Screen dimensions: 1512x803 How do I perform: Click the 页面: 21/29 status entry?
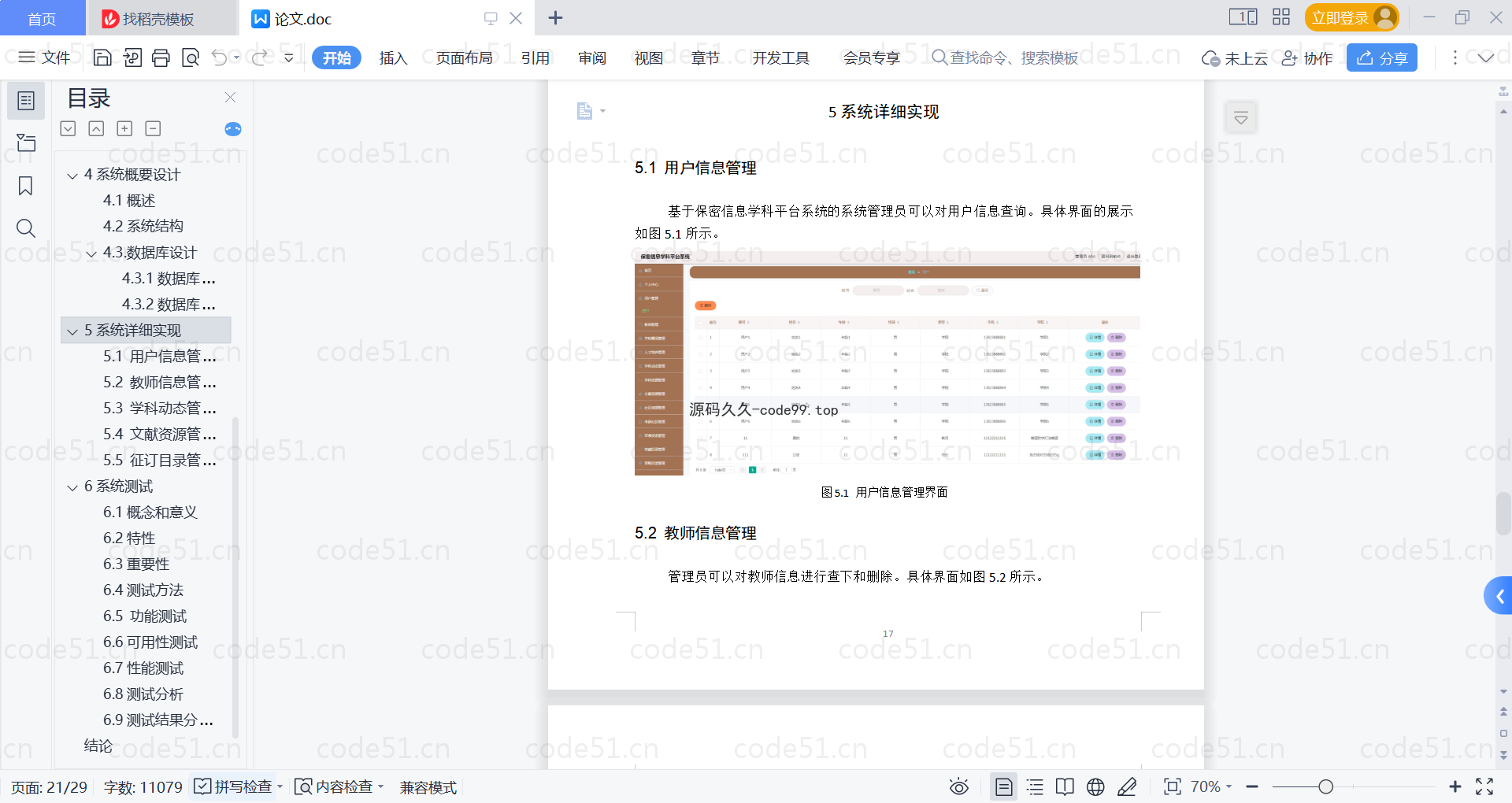pos(49,787)
